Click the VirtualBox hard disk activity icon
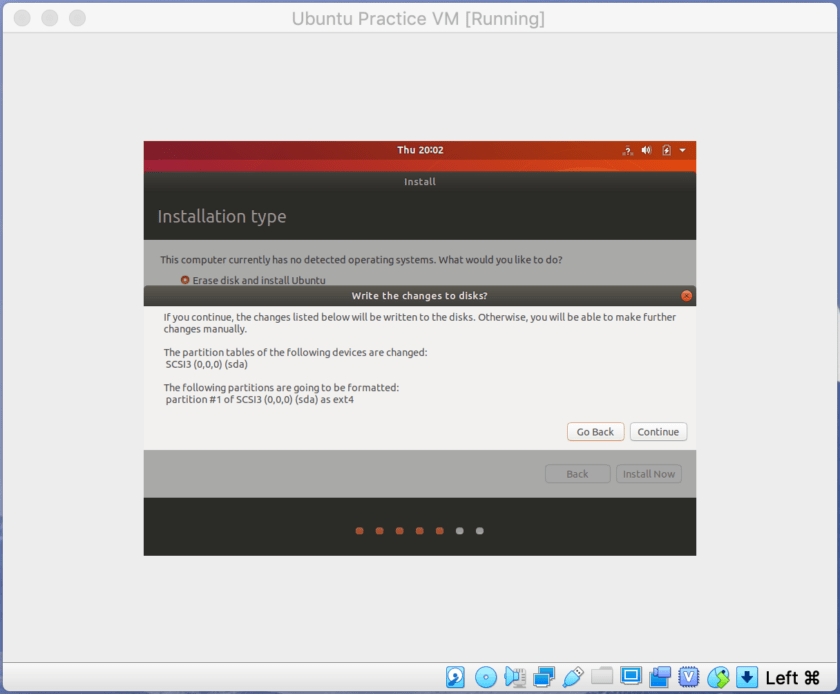 click(455, 677)
